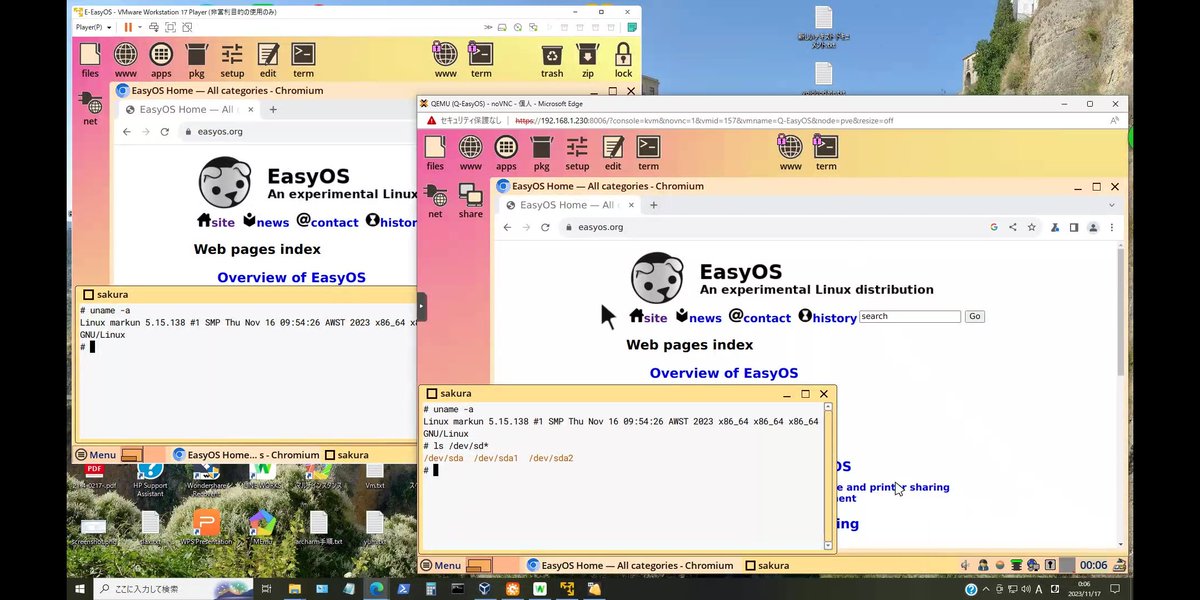Open files icon in QEMU noVNC window
1200x600 pixels.
[435, 153]
